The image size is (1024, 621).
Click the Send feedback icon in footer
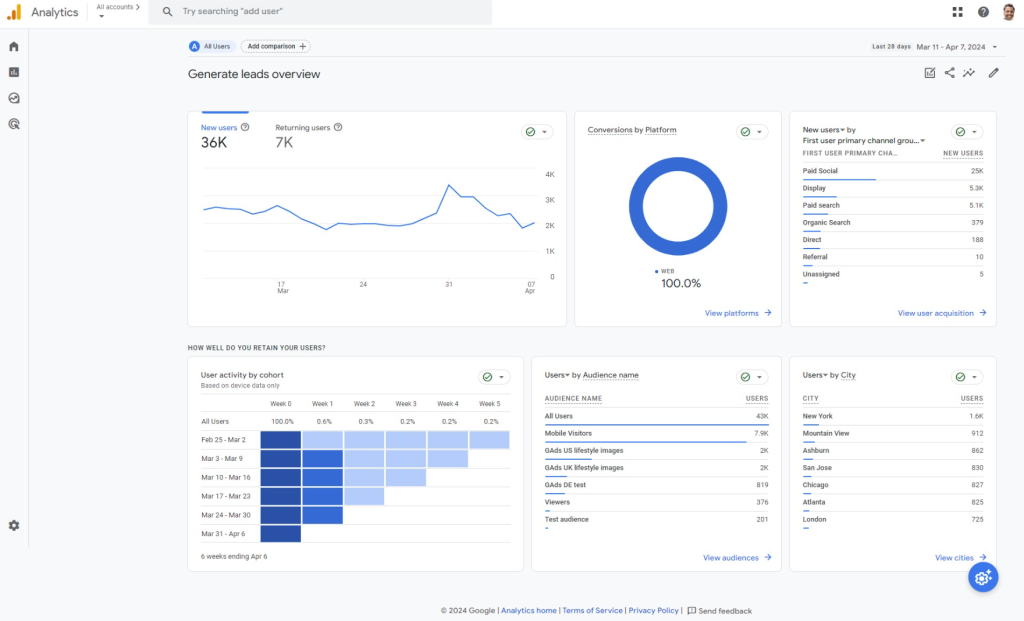[692, 611]
